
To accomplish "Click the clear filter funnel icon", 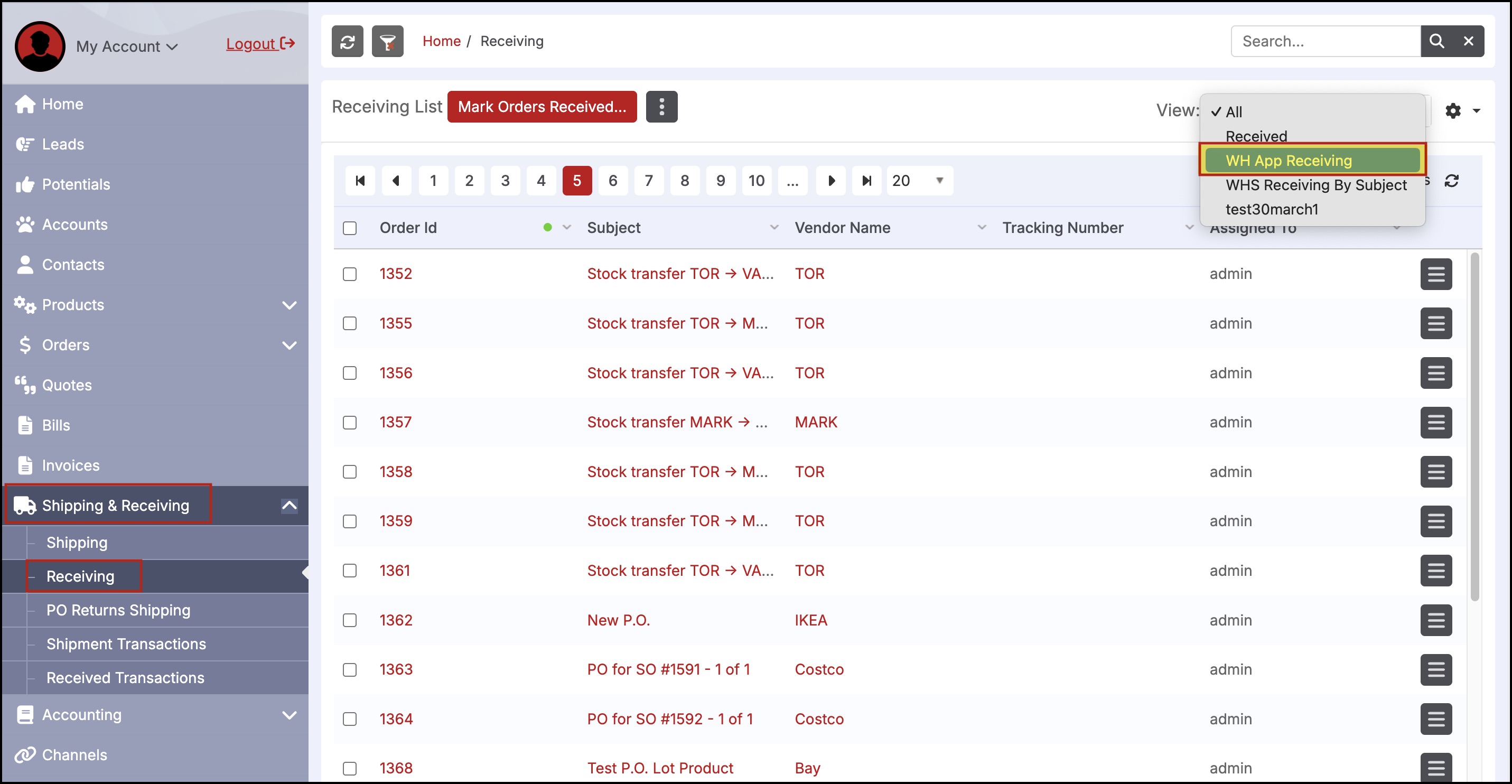I will pos(387,42).
